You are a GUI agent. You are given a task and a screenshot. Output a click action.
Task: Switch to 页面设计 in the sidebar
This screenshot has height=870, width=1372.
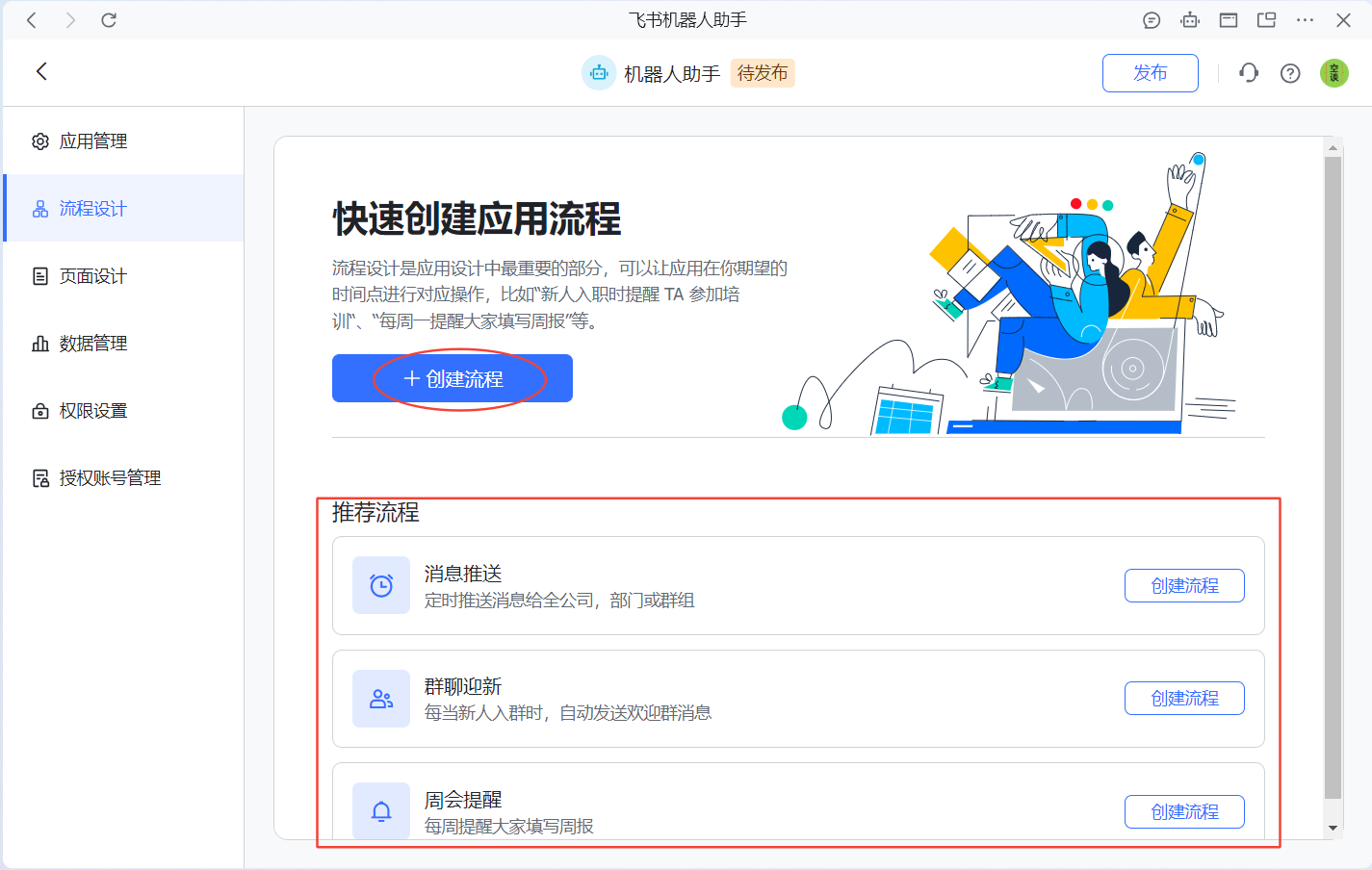point(93,276)
